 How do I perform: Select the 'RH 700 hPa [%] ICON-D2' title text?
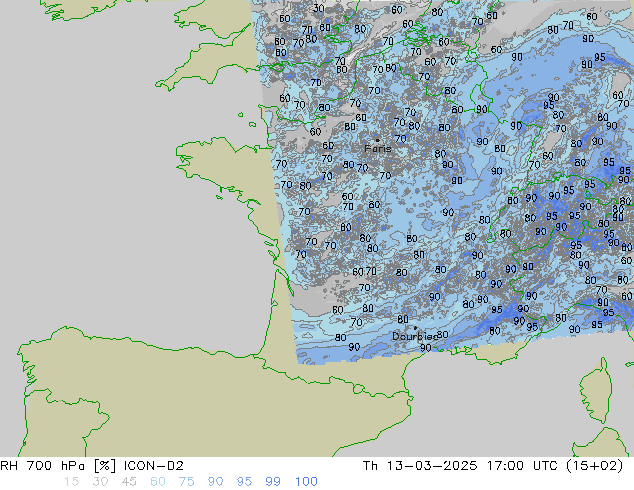click(x=92, y=466)
